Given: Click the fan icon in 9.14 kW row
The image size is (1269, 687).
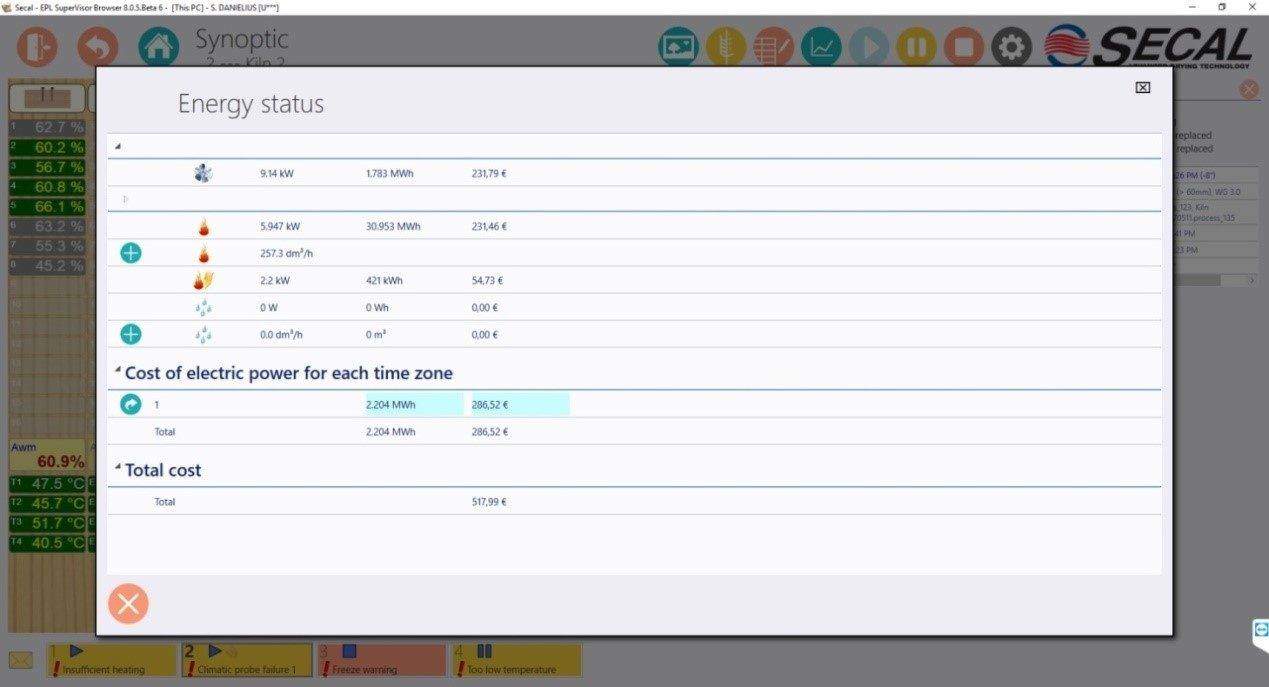Looking at the screenshot, I should click(203, 173).
